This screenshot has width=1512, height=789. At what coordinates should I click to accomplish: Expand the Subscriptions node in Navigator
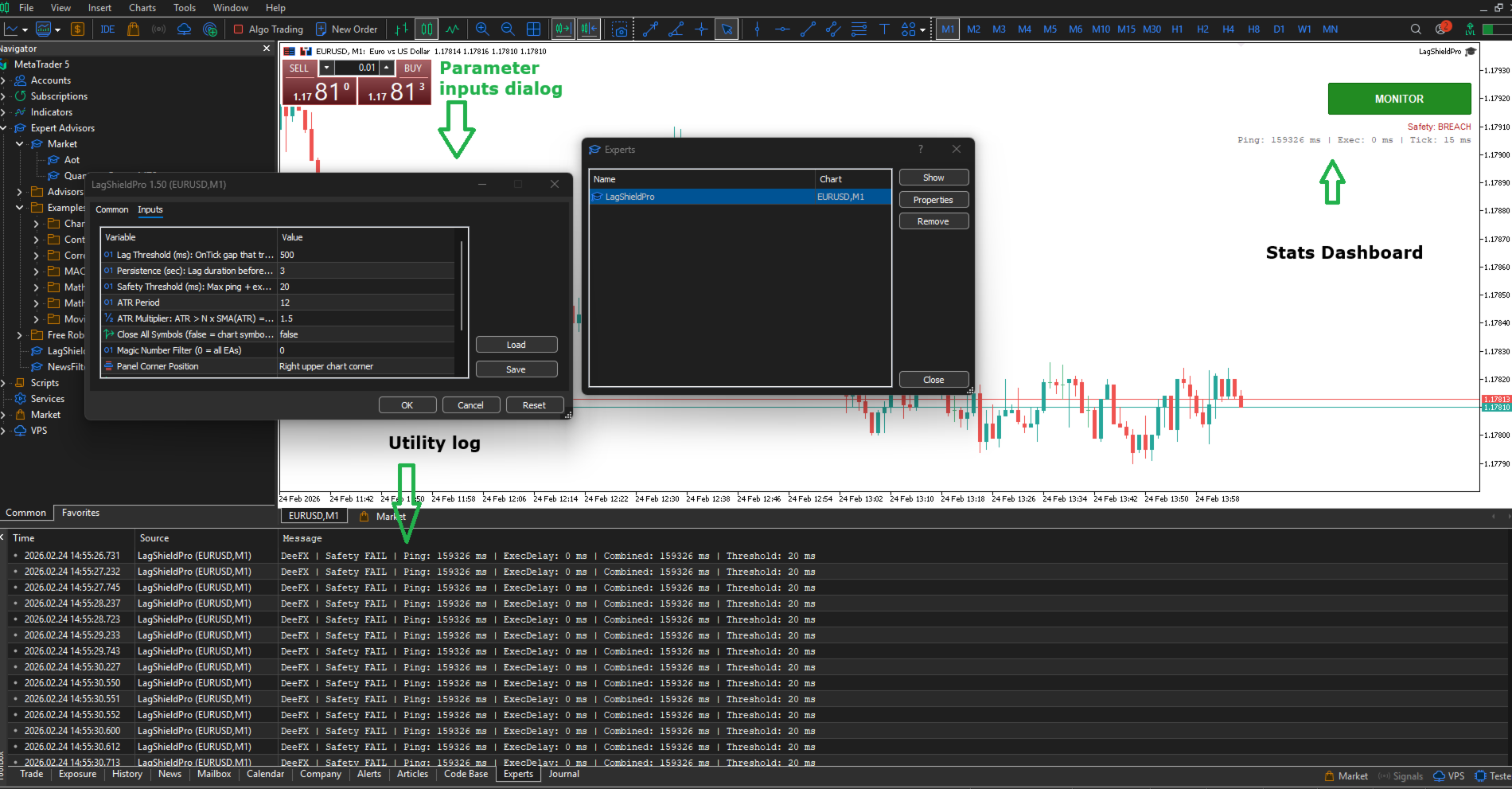pos(4,96)
